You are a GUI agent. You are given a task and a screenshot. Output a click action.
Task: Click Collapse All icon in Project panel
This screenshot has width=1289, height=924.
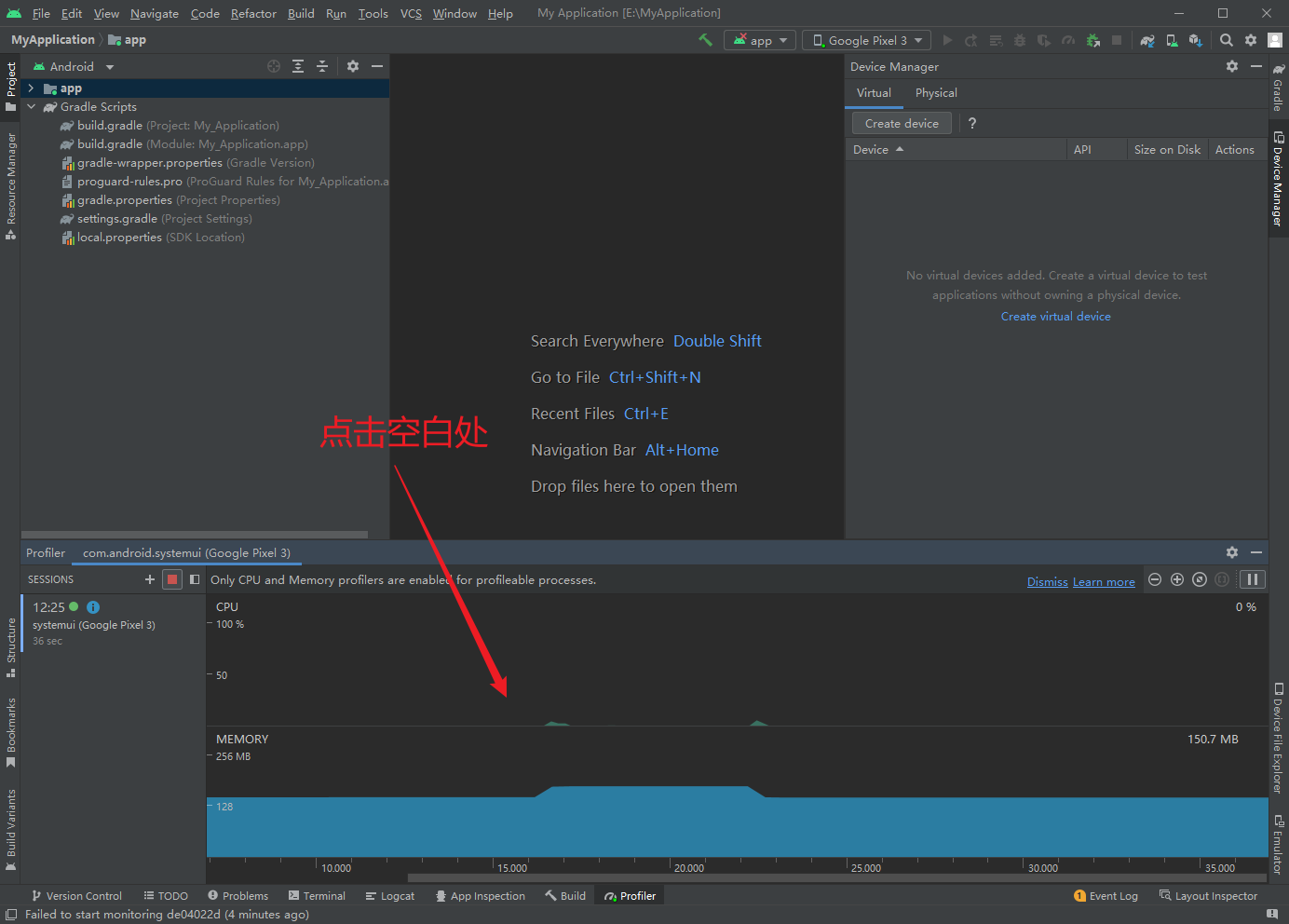[322, 66]
